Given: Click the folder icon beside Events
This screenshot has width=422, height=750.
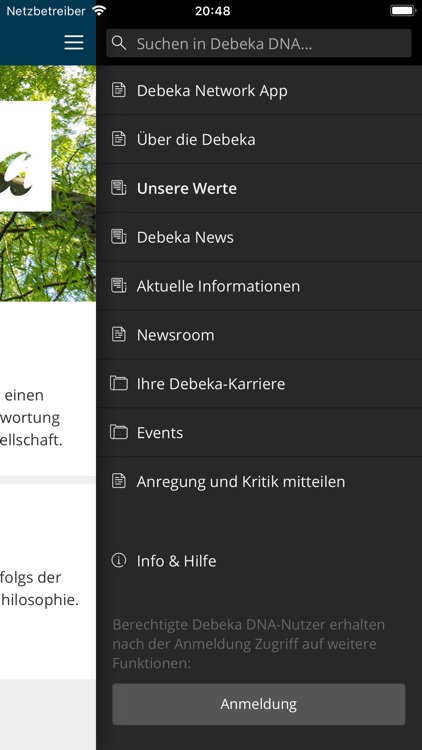Looking at the screenshot, I should (x=119, y=432).
